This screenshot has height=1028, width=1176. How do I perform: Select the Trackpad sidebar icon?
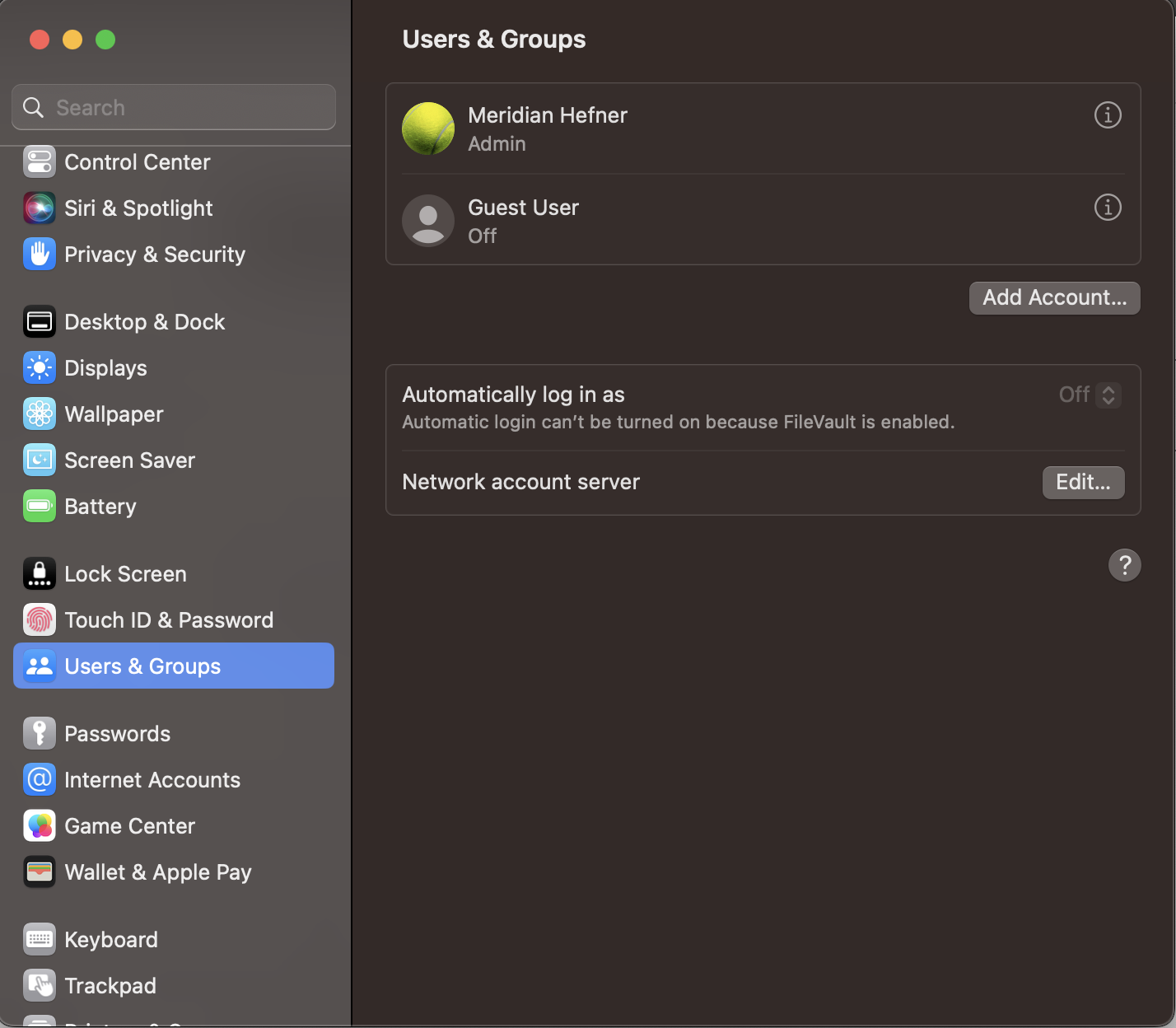39,985
